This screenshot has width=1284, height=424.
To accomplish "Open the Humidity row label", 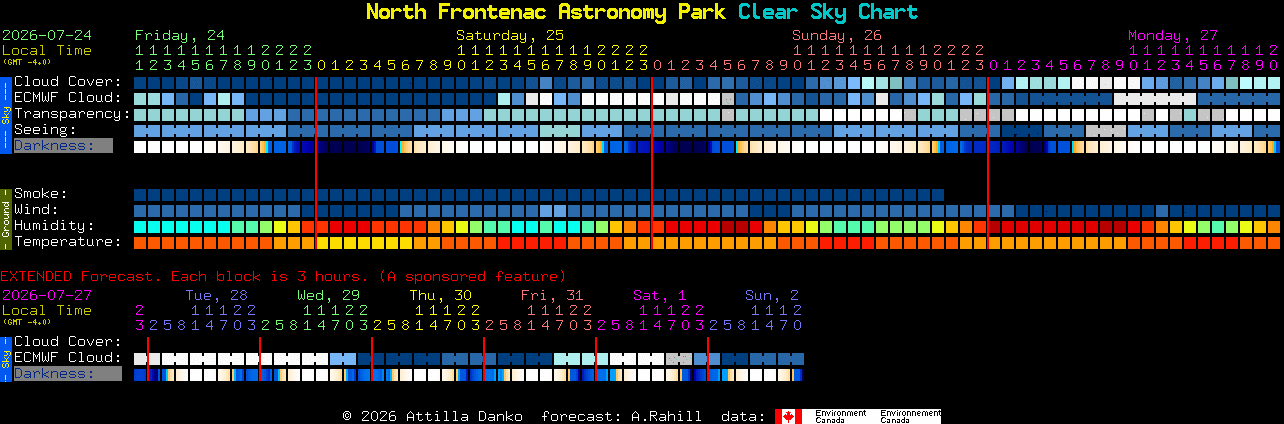I will click(54, 226).
